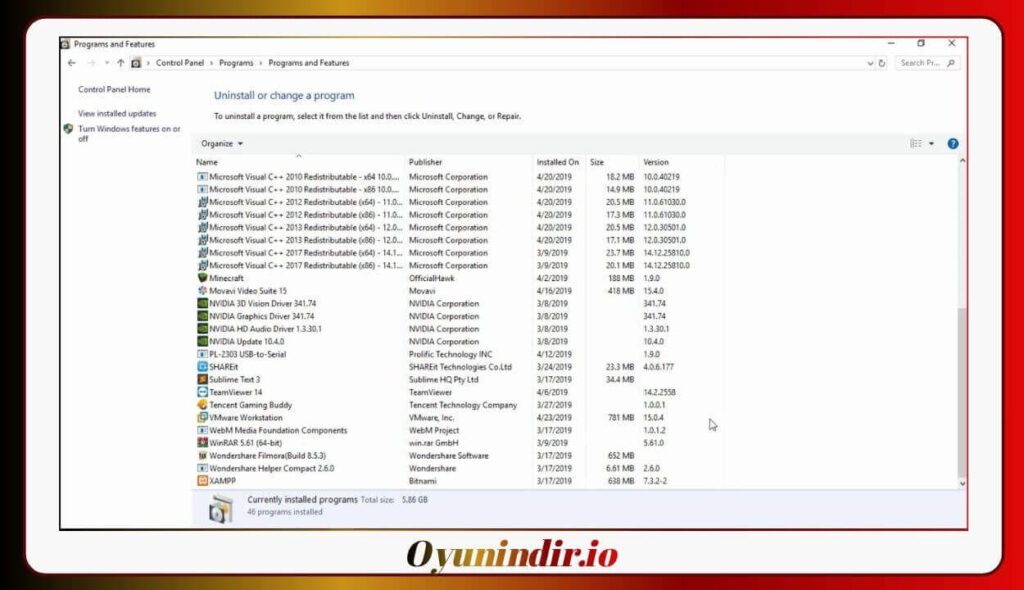Image resolution: width=1024 pixels, height=590 pixels.
Task: Click the search magnifier icon
Action: pos(951,63)
